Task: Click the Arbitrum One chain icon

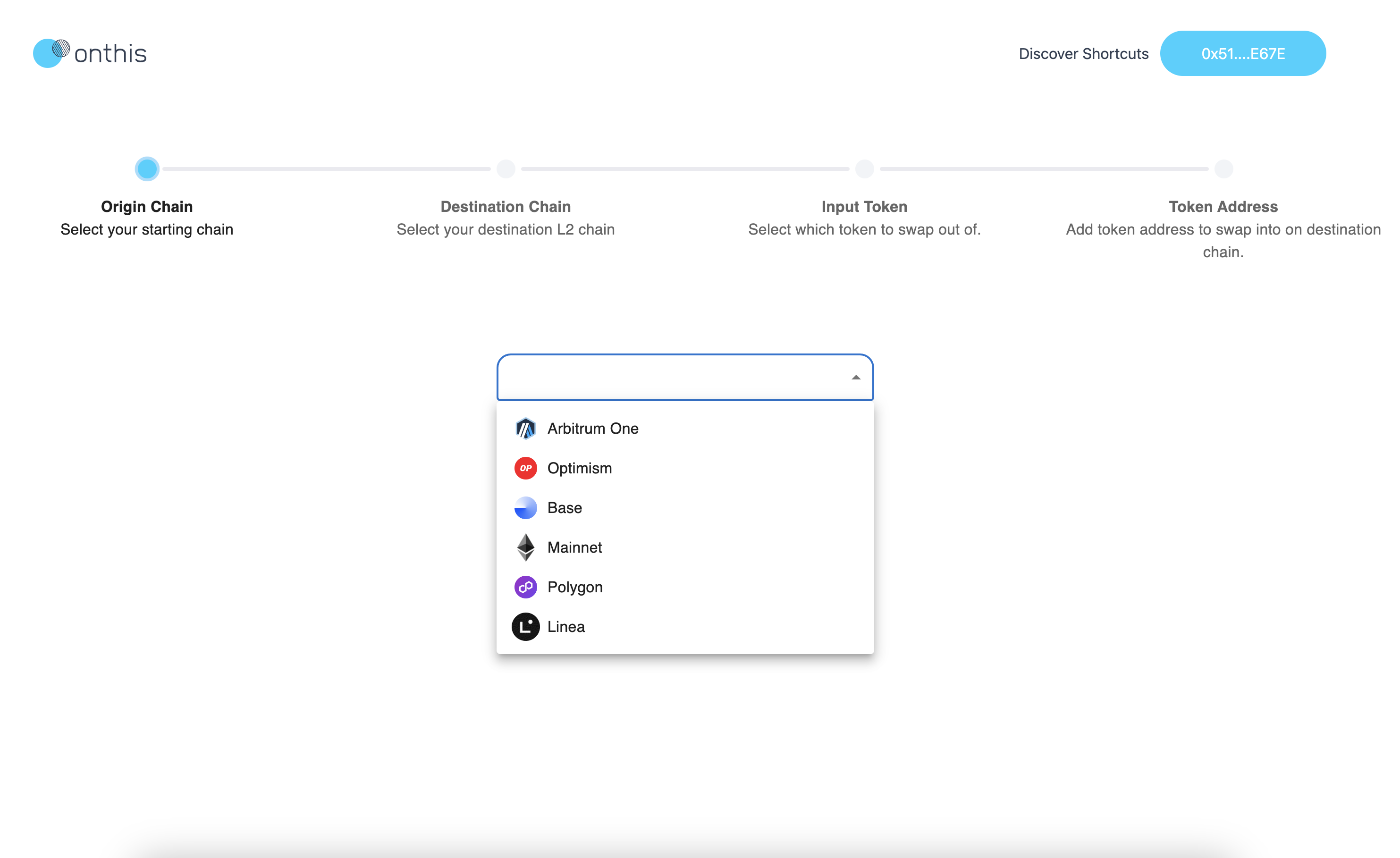Action: click(525, 429)
